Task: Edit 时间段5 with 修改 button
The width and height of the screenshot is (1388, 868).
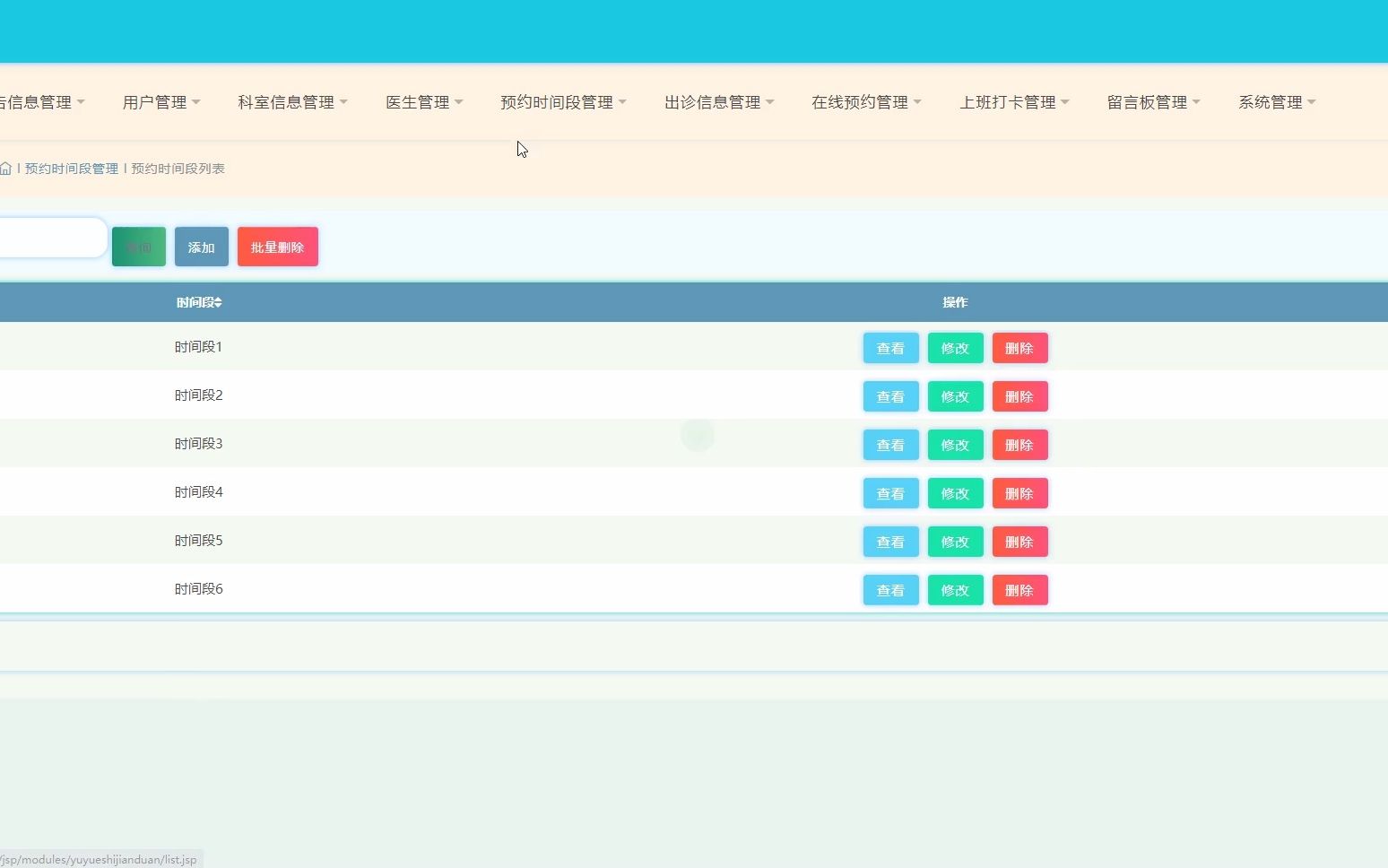Action: [x=956, y=542]
